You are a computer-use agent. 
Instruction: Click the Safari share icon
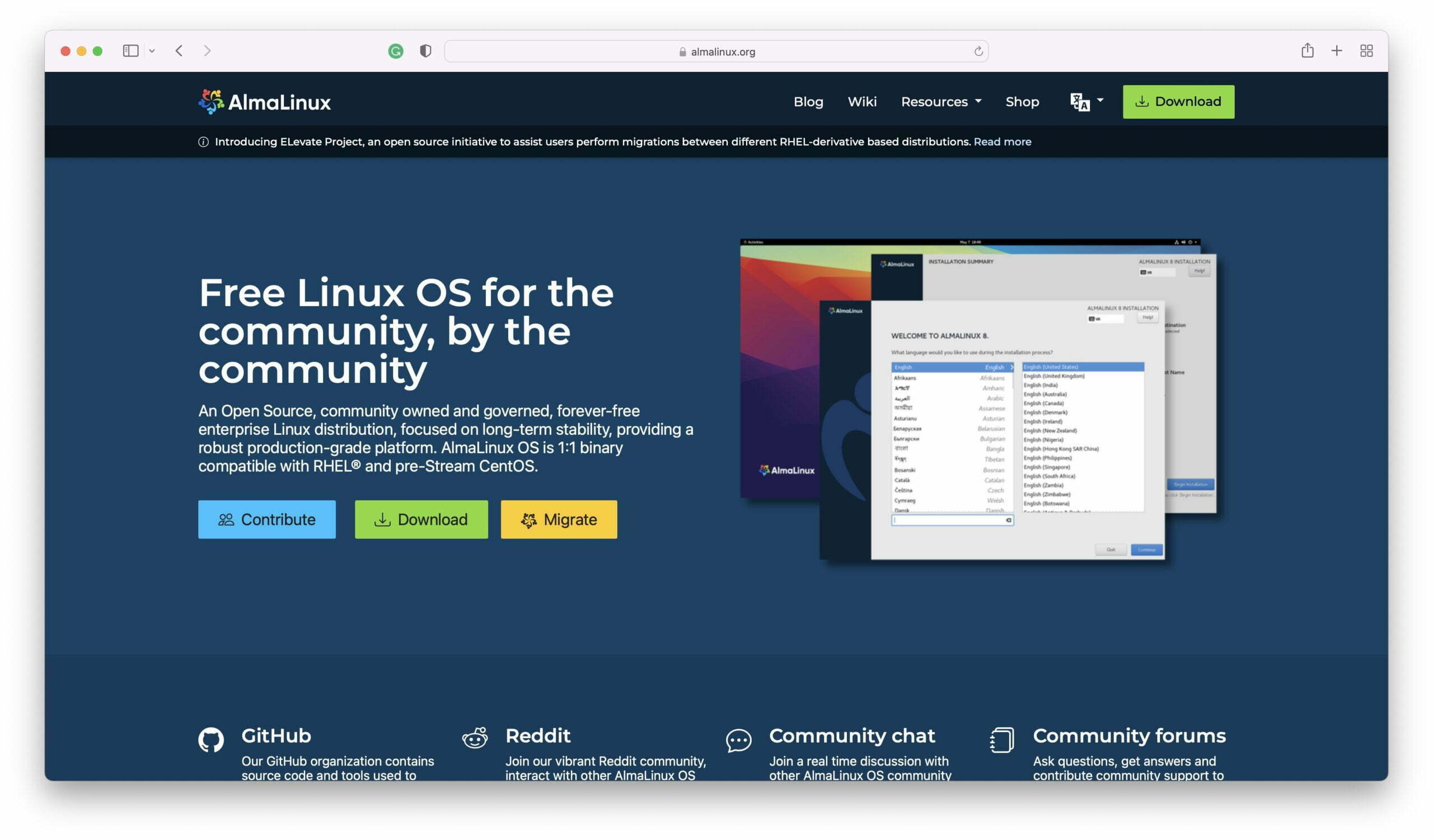pos(1307,50)
